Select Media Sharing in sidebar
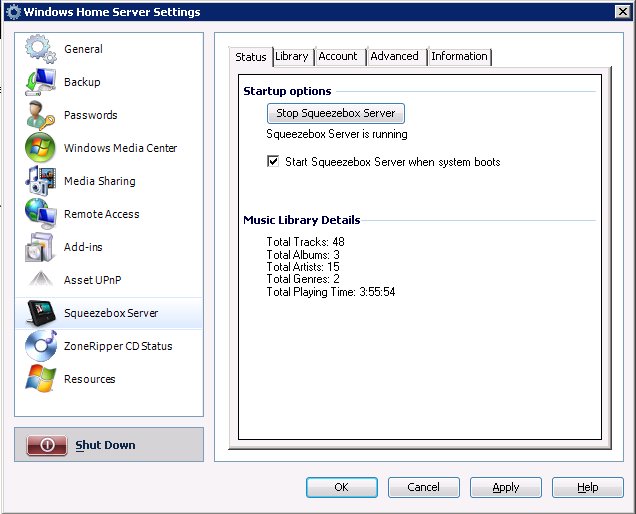 pyautogui.click(x=99, y=181)
